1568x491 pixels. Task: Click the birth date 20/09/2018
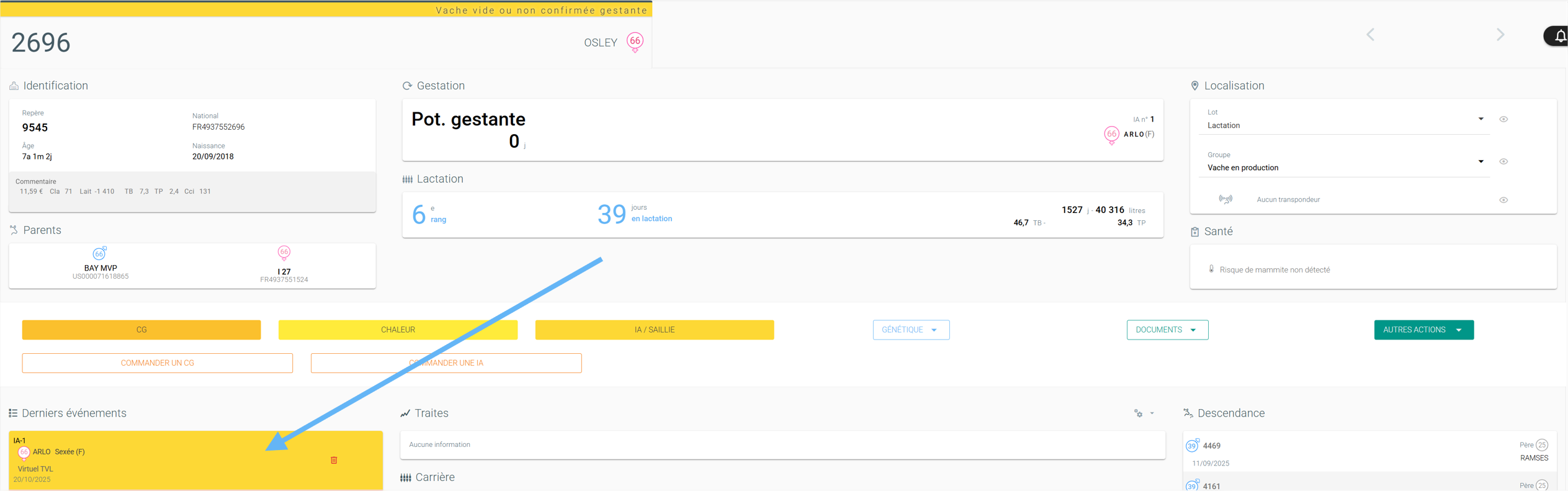213,157
